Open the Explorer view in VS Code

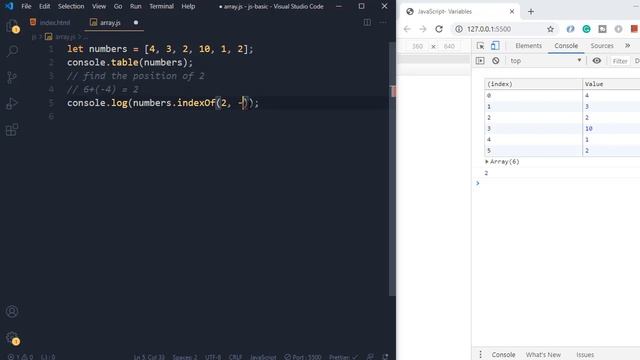click(12, 26)
